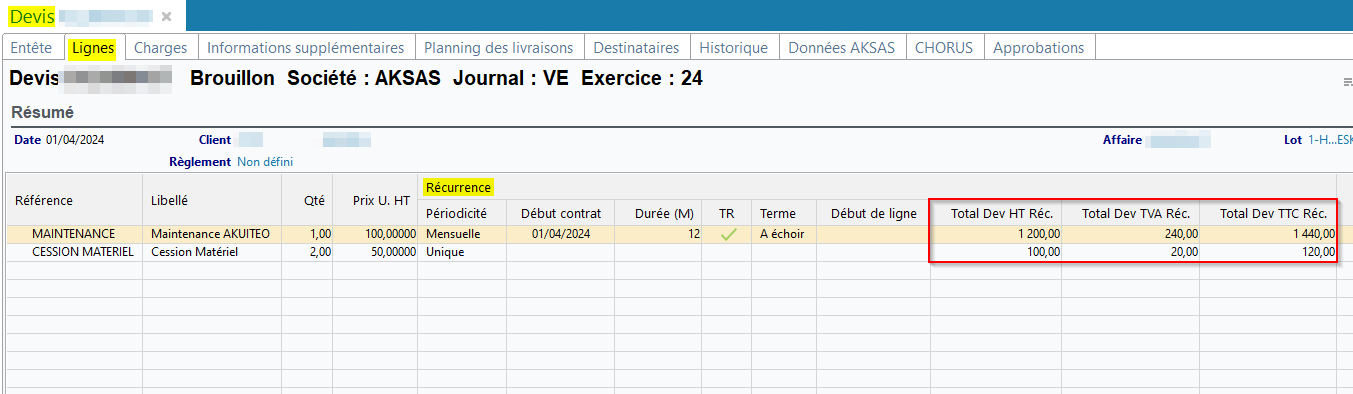Switch to the CHORUS tab
Viewport: 1353px width, 394px height.
[945, 47]
